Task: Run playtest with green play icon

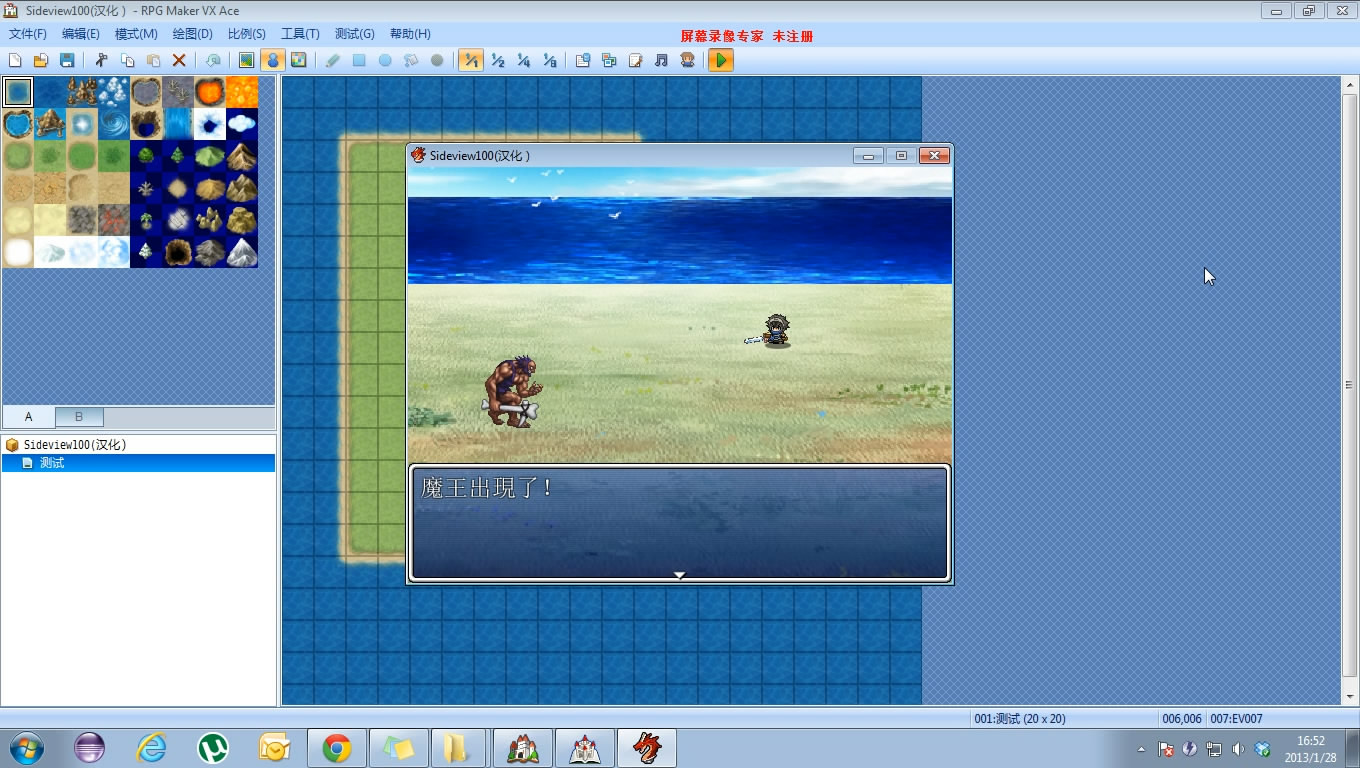Action: [x=720, y=60]
